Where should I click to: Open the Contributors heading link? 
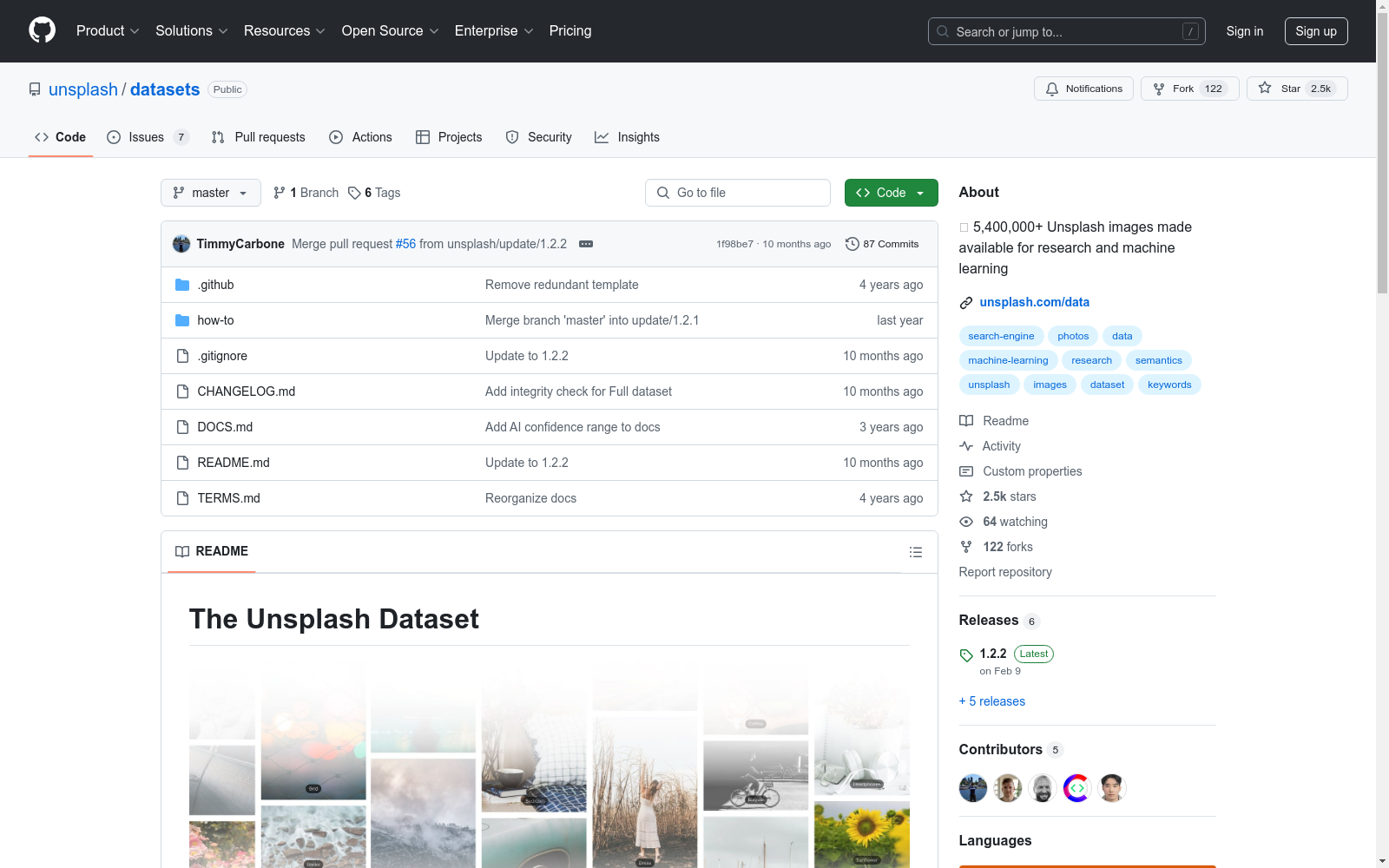pos(1010,749)
